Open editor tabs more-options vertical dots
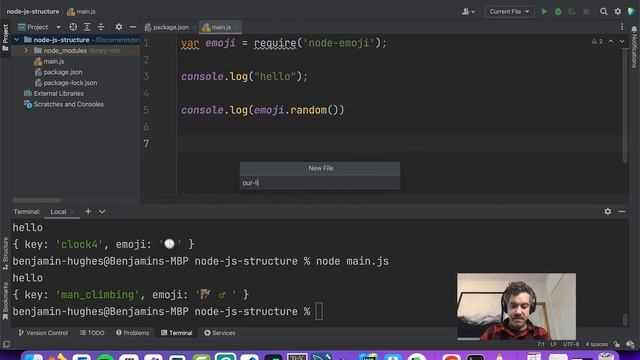 pyautogui.click(x=622, y=27)
